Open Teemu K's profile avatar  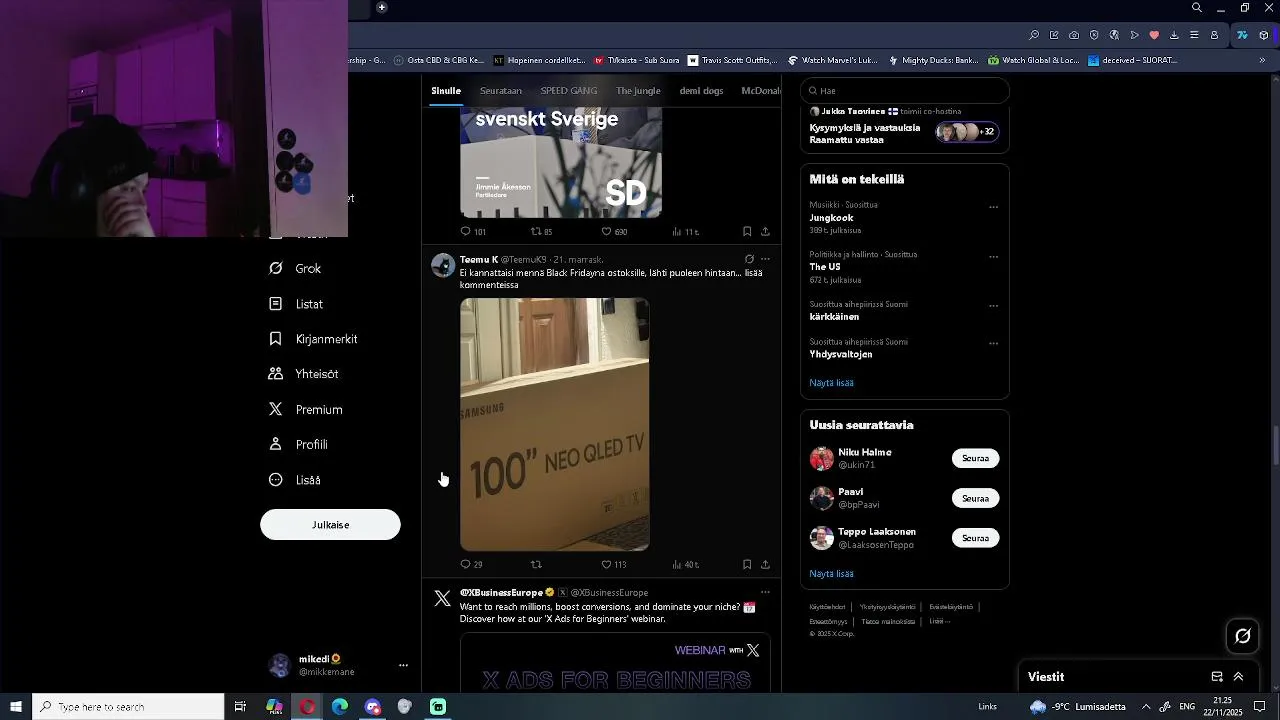point(443,265)
